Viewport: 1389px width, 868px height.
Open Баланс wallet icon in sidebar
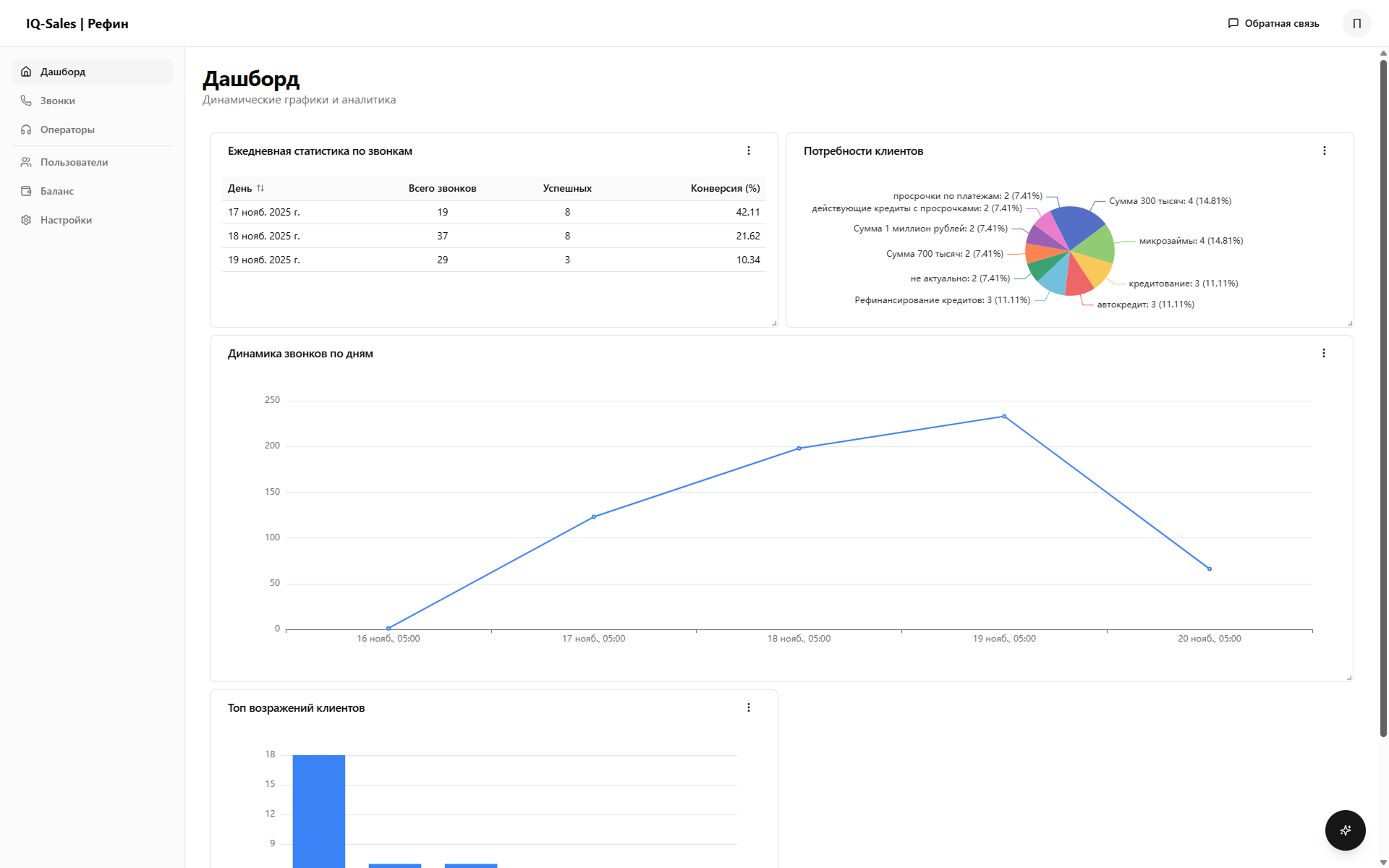pos(26,191)
